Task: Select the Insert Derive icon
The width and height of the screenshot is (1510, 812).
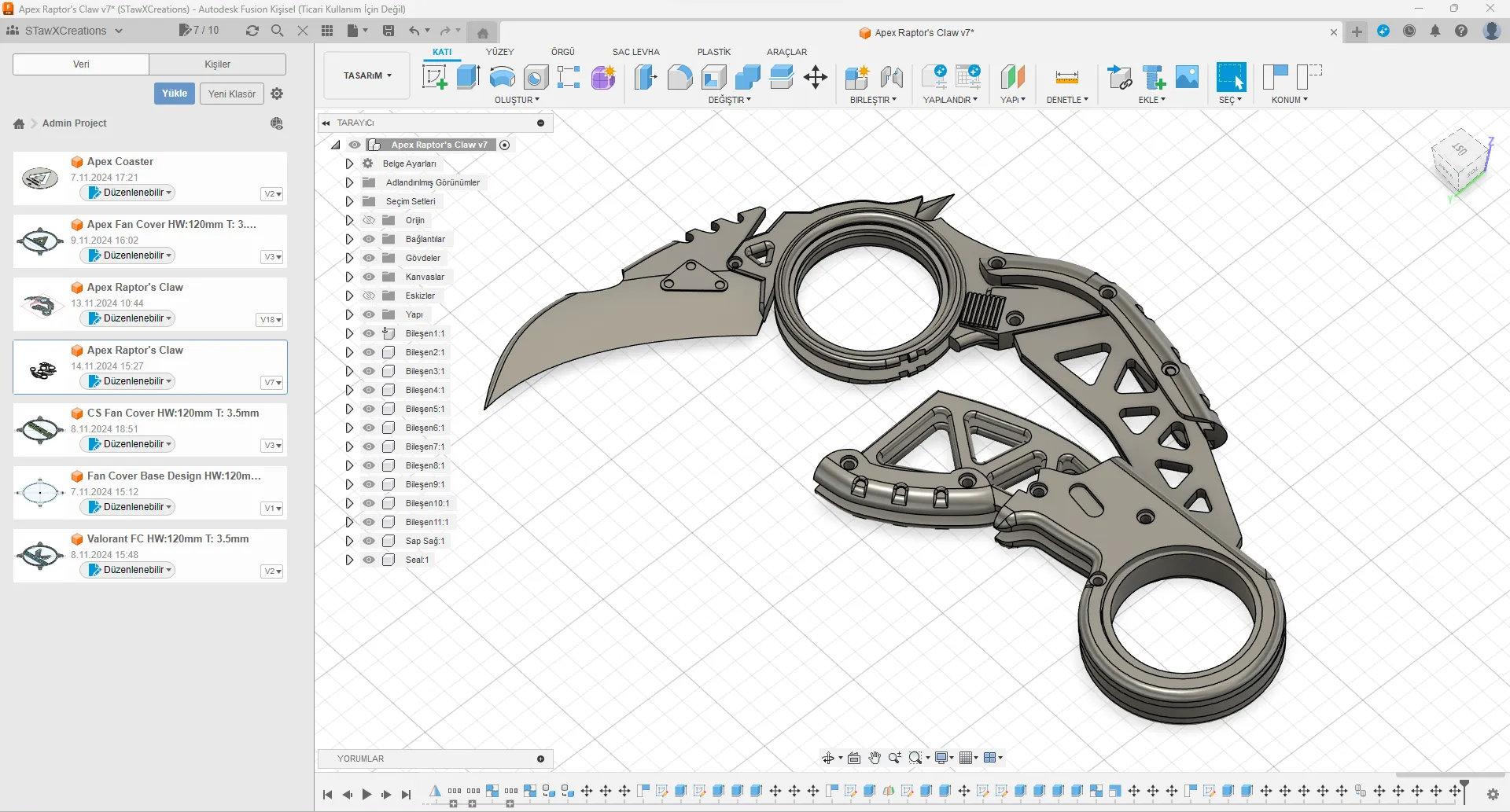Action: (1120, 77)
